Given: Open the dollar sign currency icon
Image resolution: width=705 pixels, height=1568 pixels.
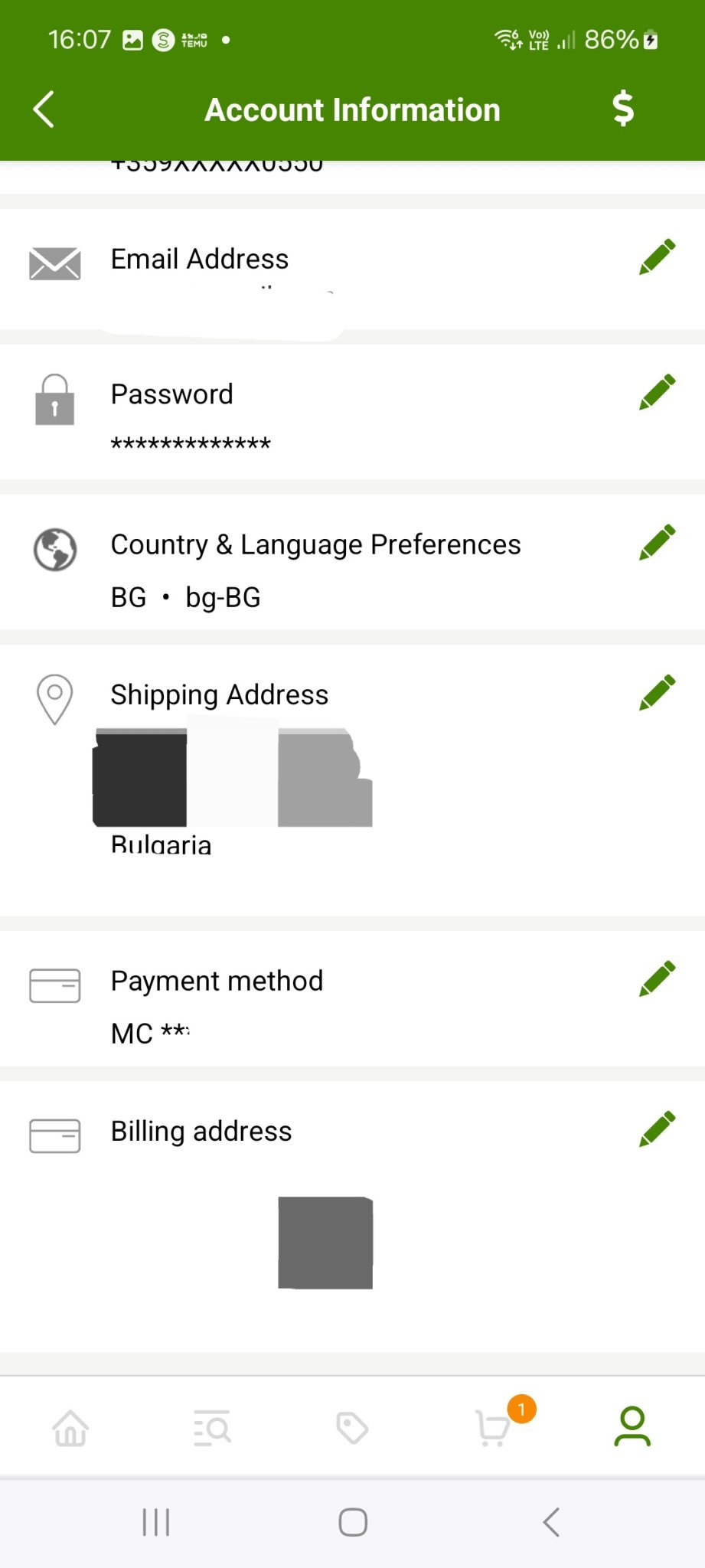Looking at the screenshot, I should [623, 109].
